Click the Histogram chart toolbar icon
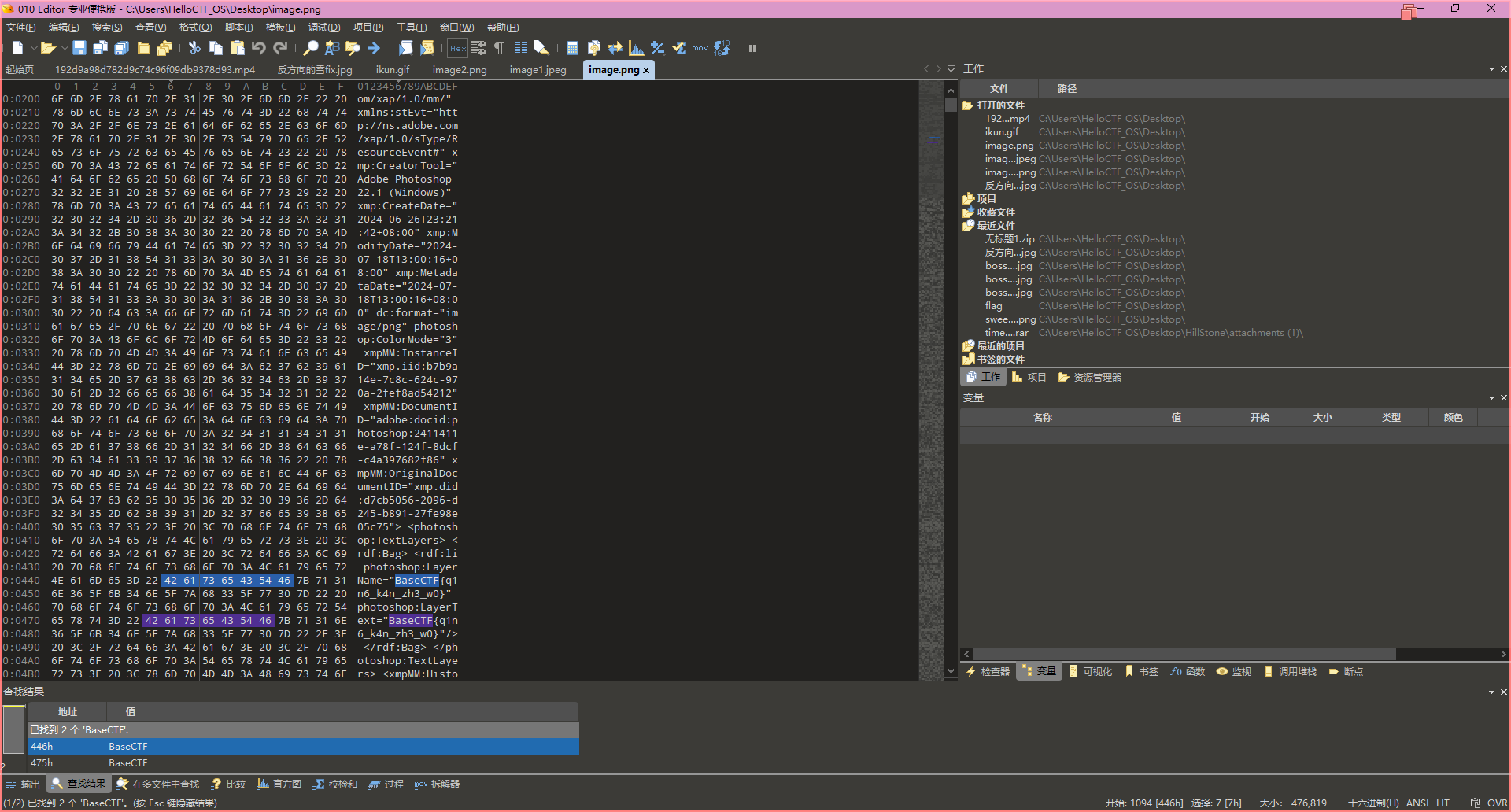The height and width of the screenshot is (812, 1511). pos(636,48)
